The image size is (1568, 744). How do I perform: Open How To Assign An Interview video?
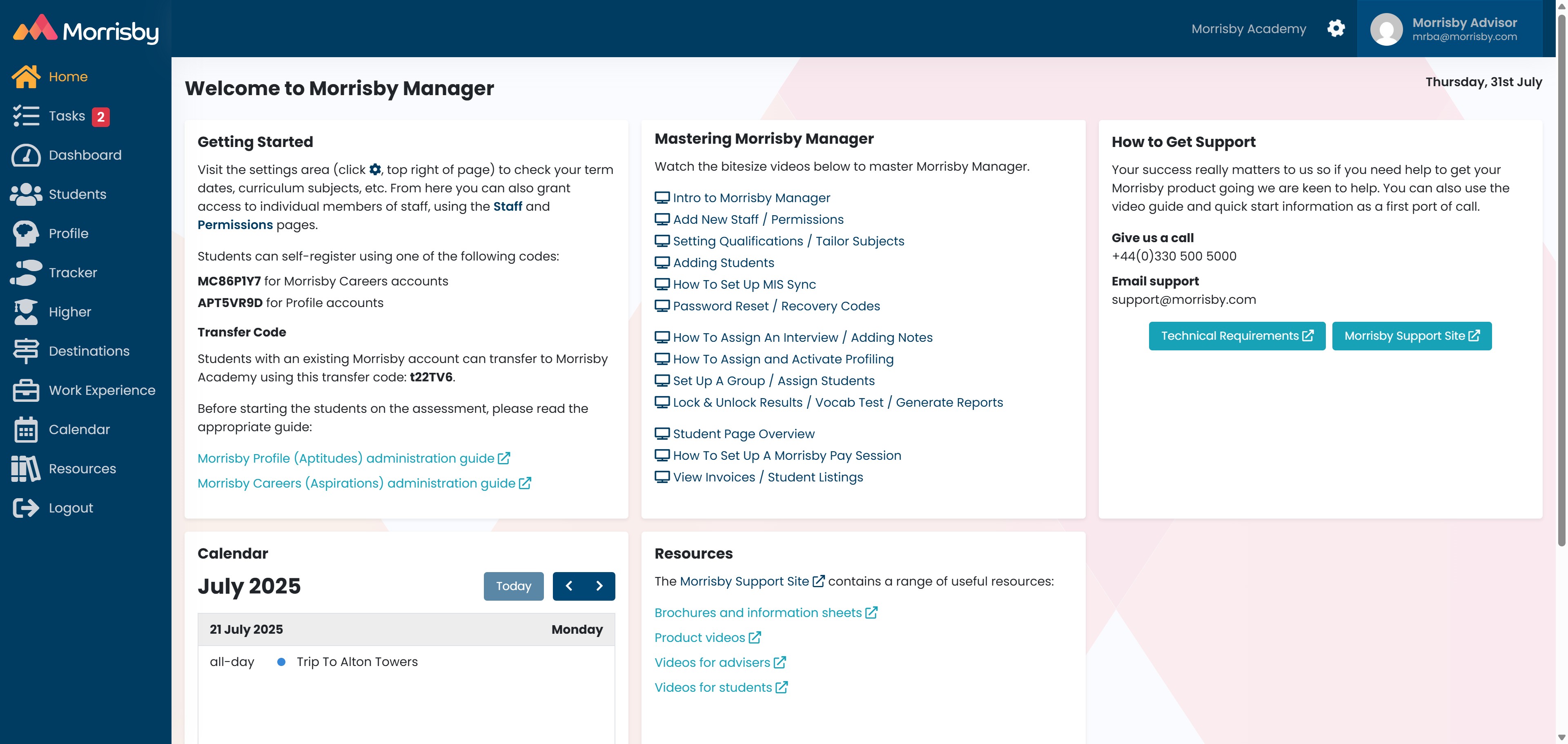(x=802, y=337)
